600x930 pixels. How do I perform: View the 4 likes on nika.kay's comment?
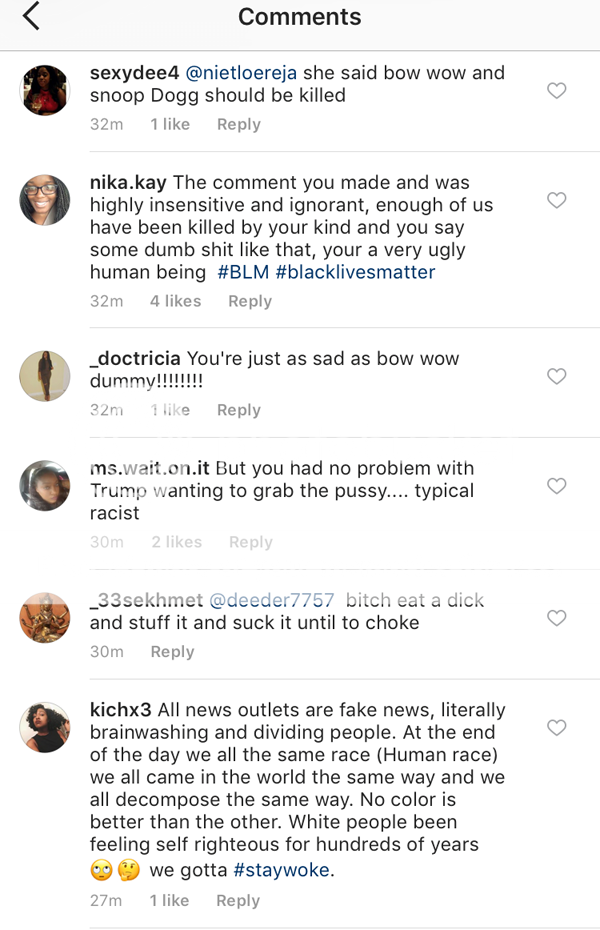[175, 301]
